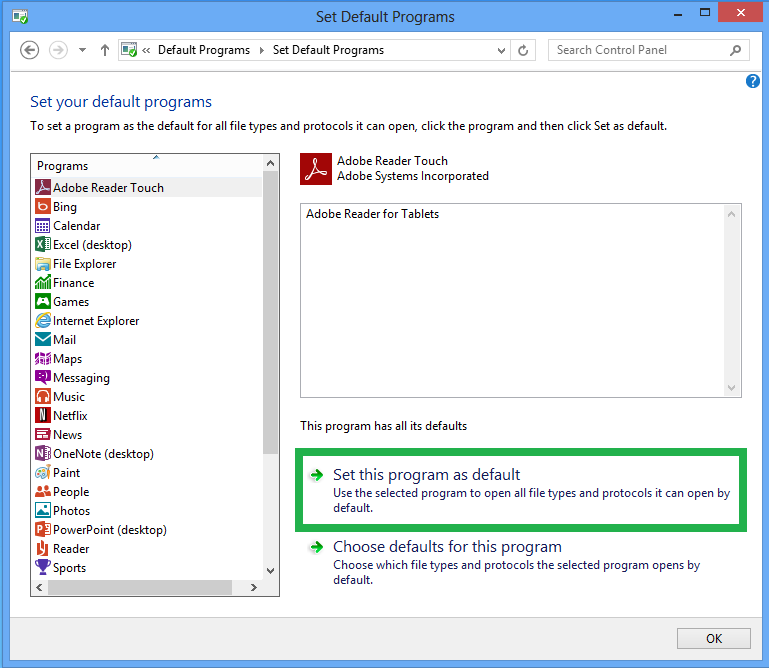769x668 pixels.
Task: Click the description box scroll down arrow
Action: pyautogui.click(x=731, y=388)
